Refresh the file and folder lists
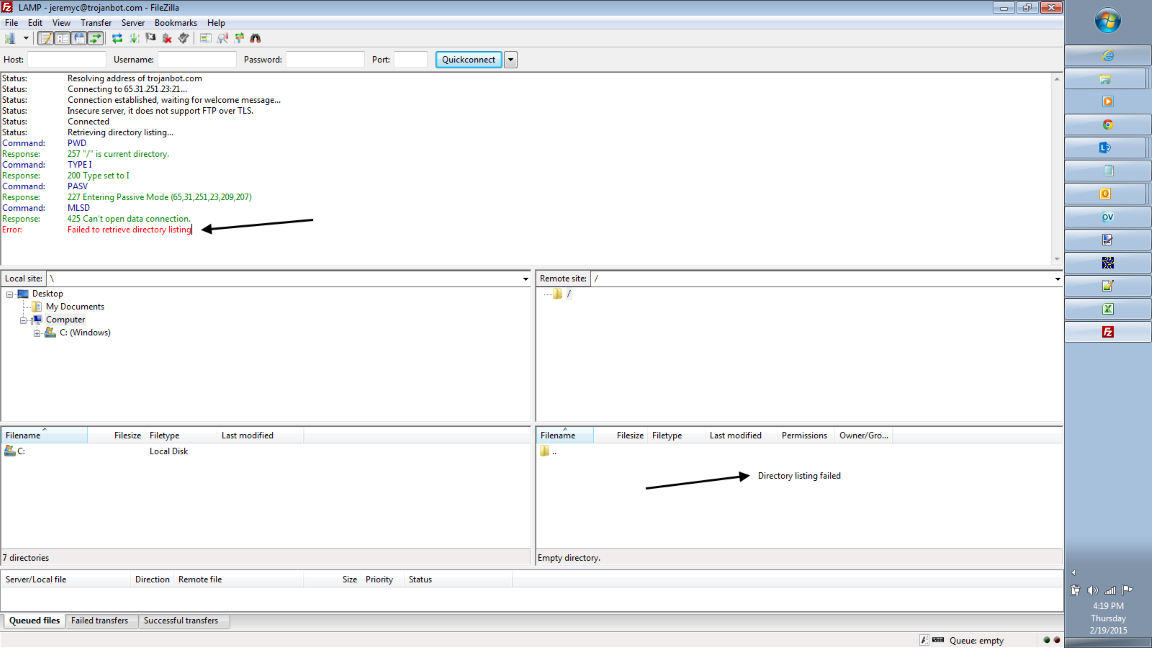Image resolution: width=1152 pixels, height=648 pixels. [x=118, y=38]
